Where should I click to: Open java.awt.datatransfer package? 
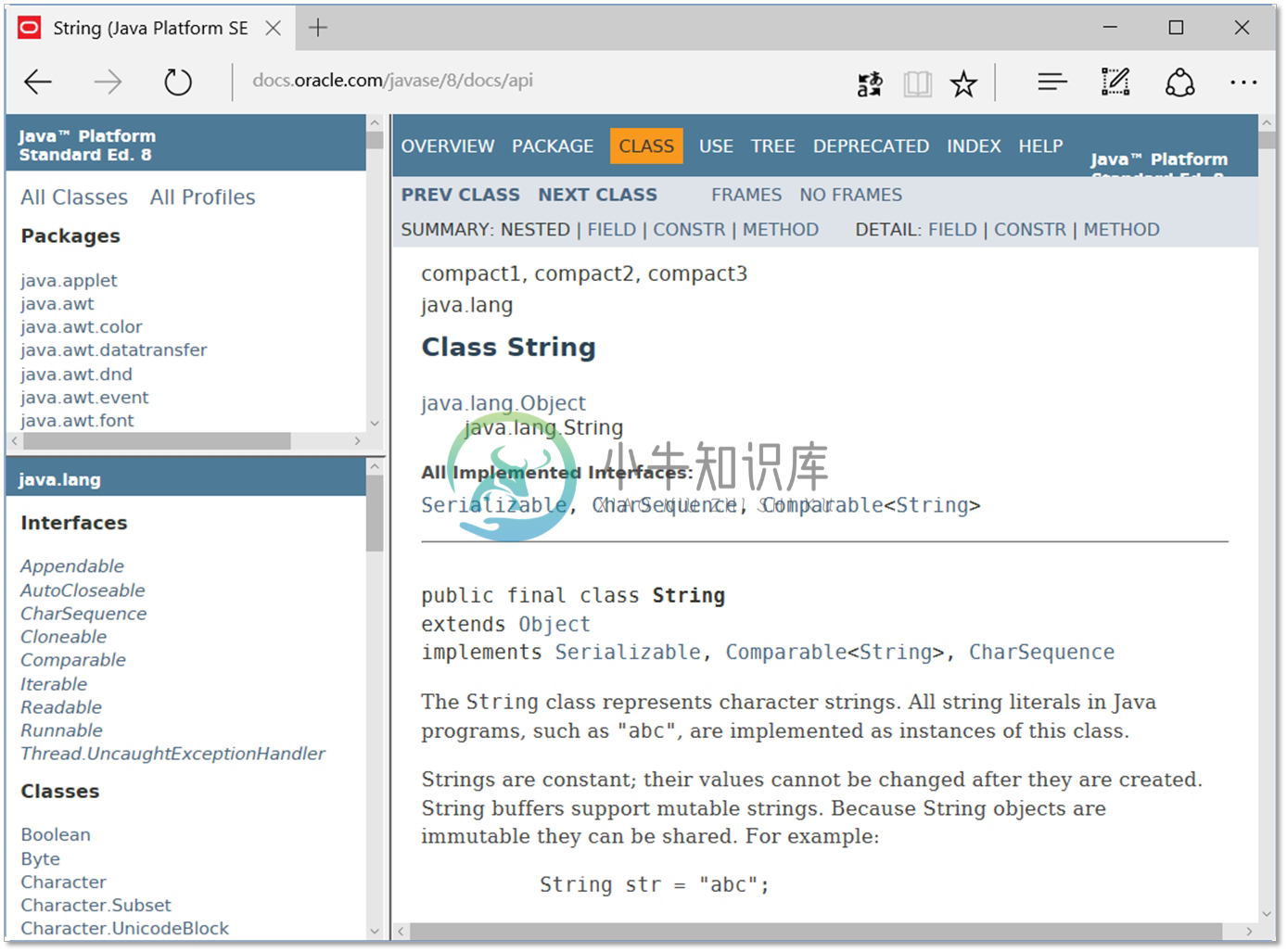[x=113, y=350]
